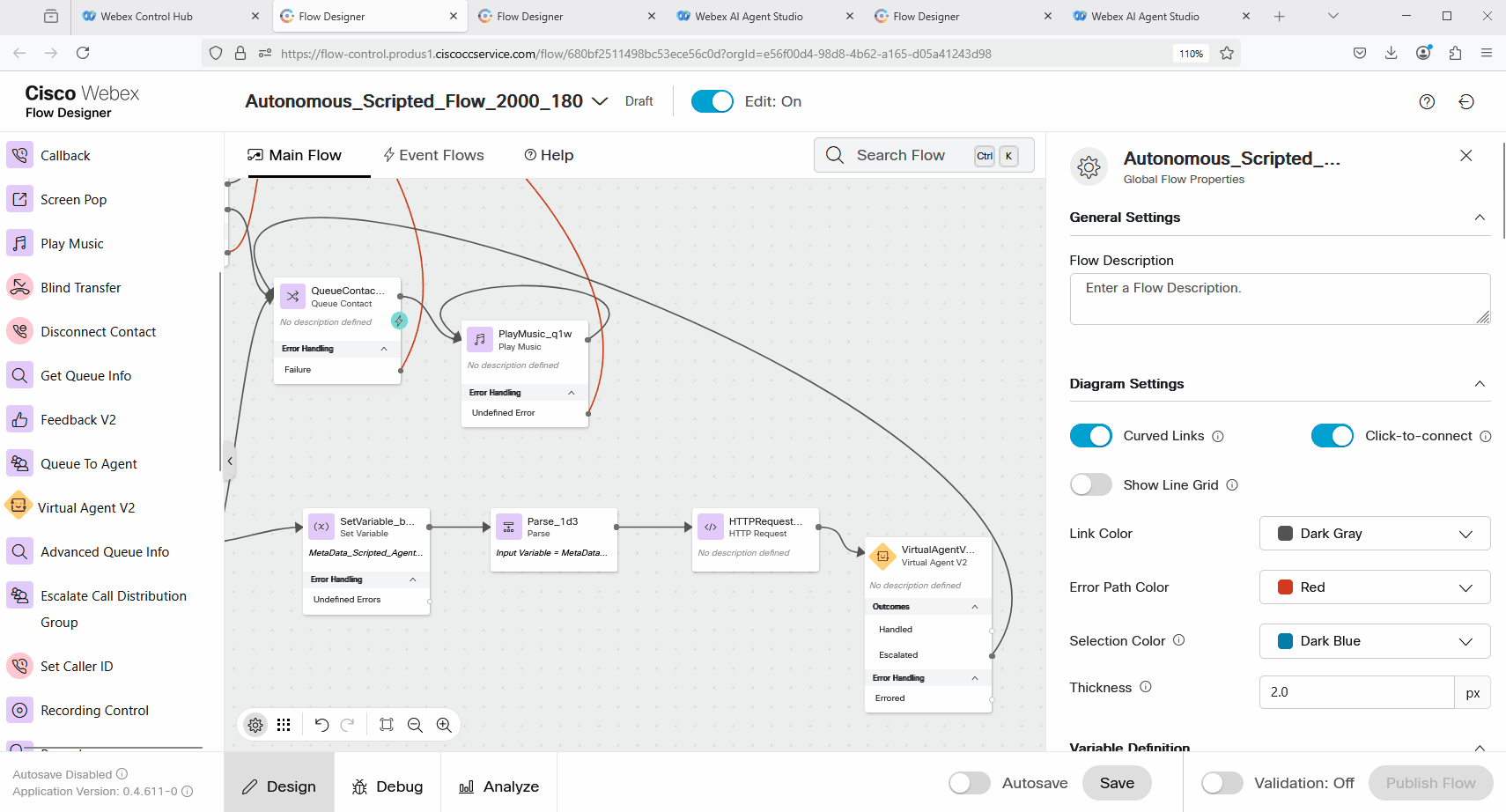Click the undo arrow in canvas toolbar
Screen dimensions: 1506x812
click(x=321, y=725)
